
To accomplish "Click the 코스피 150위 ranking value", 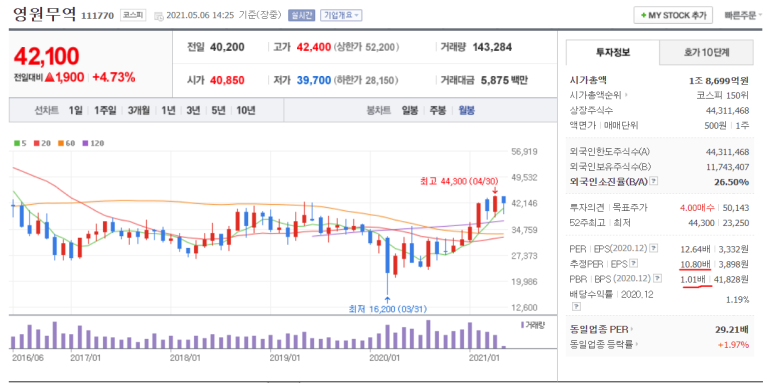I will [x=723, y=96].
